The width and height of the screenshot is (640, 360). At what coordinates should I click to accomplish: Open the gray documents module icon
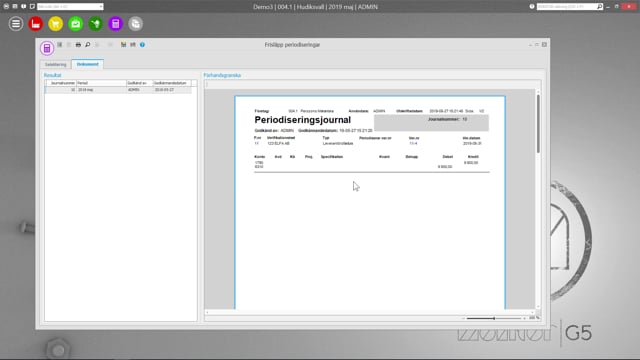click(136, 24)
